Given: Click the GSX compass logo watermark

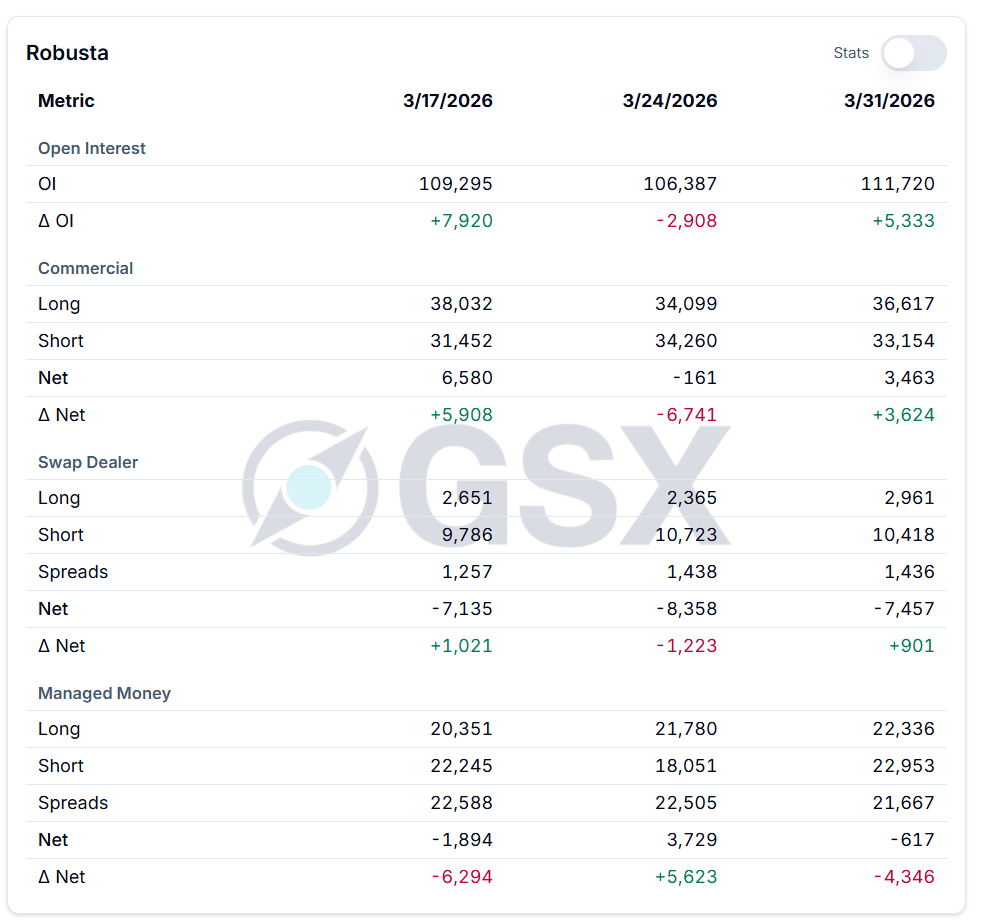Looking at the screenshot, I should (310, 487).
